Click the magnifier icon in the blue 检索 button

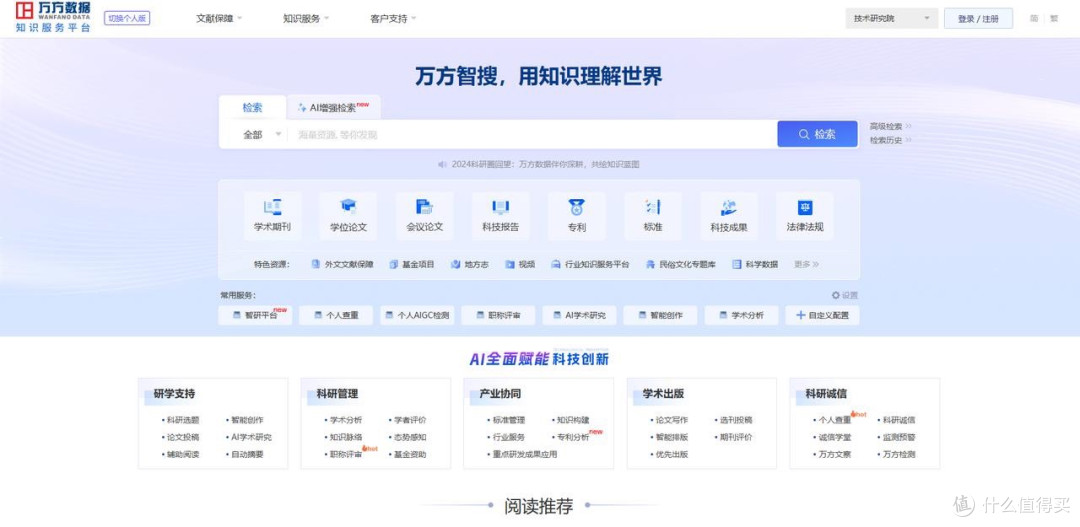[804, 134]
